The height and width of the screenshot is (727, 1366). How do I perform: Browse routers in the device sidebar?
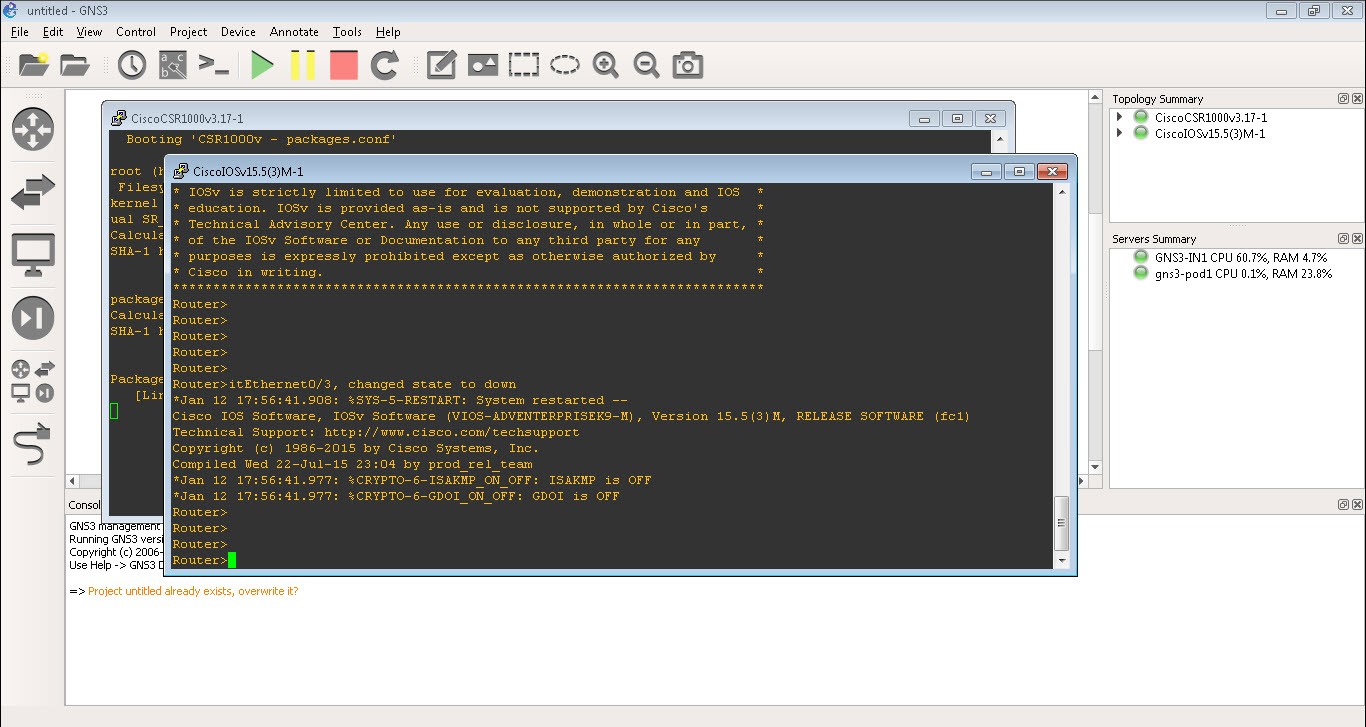coord(33,130)
